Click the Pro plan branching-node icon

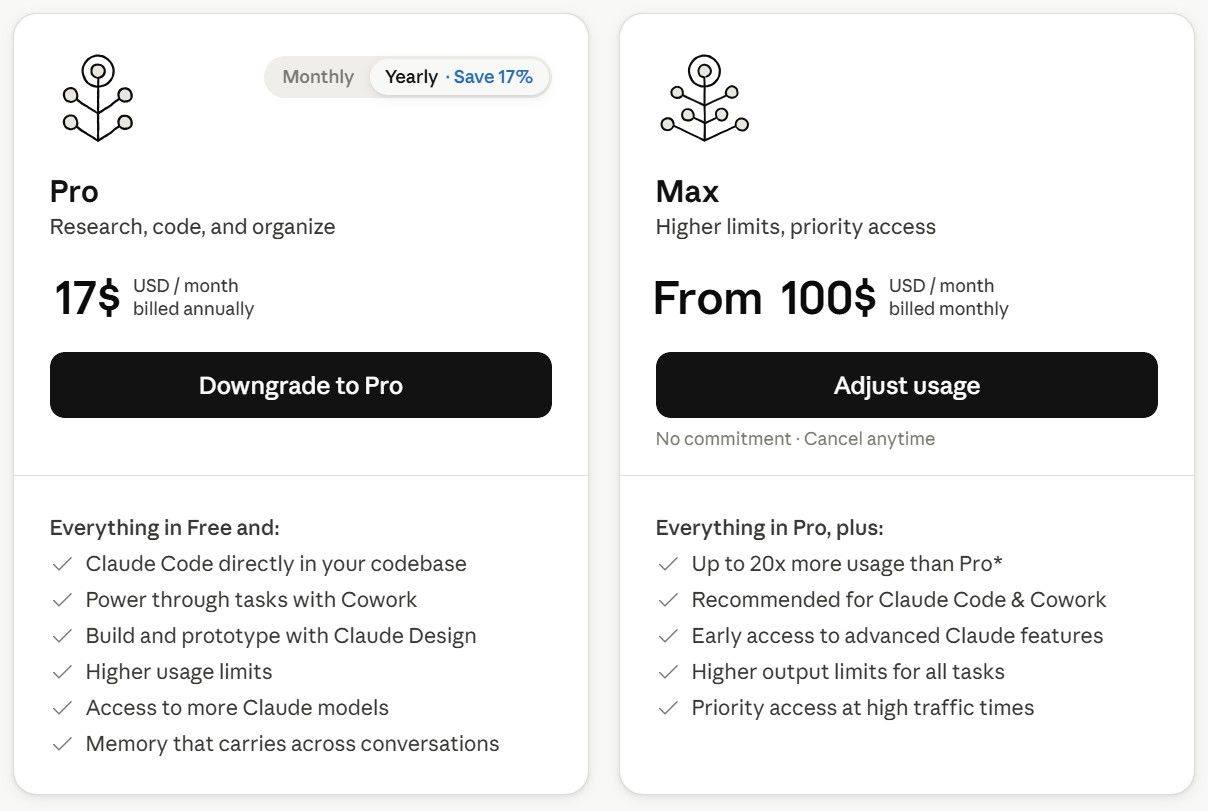pos(97,97)
